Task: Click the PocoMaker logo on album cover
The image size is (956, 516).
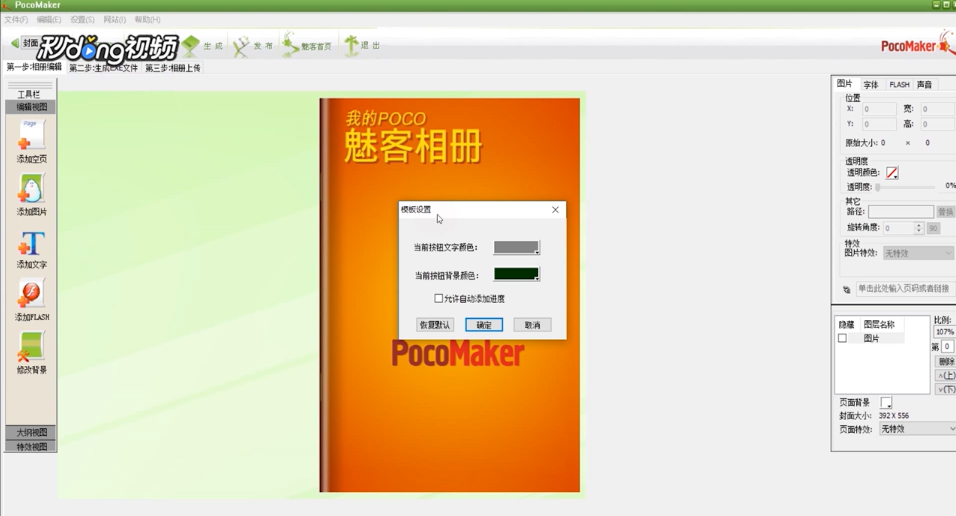Action: click(x=457, y=354)
